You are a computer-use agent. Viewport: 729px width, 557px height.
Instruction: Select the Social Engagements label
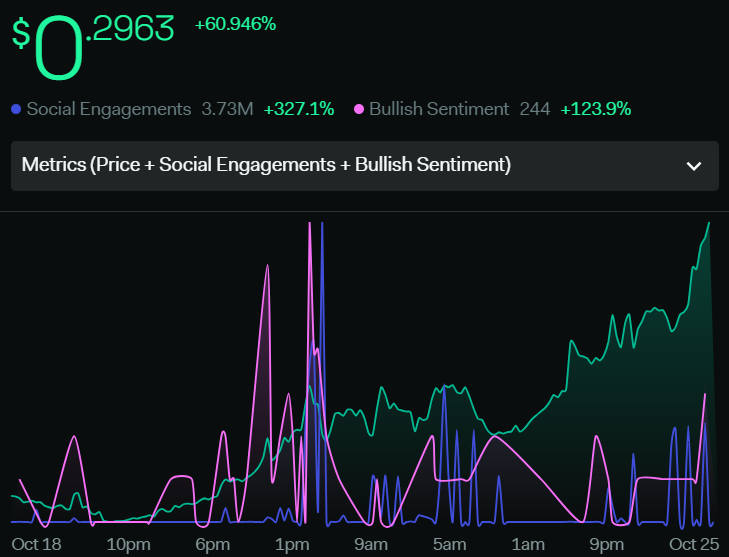coord(109,109)
